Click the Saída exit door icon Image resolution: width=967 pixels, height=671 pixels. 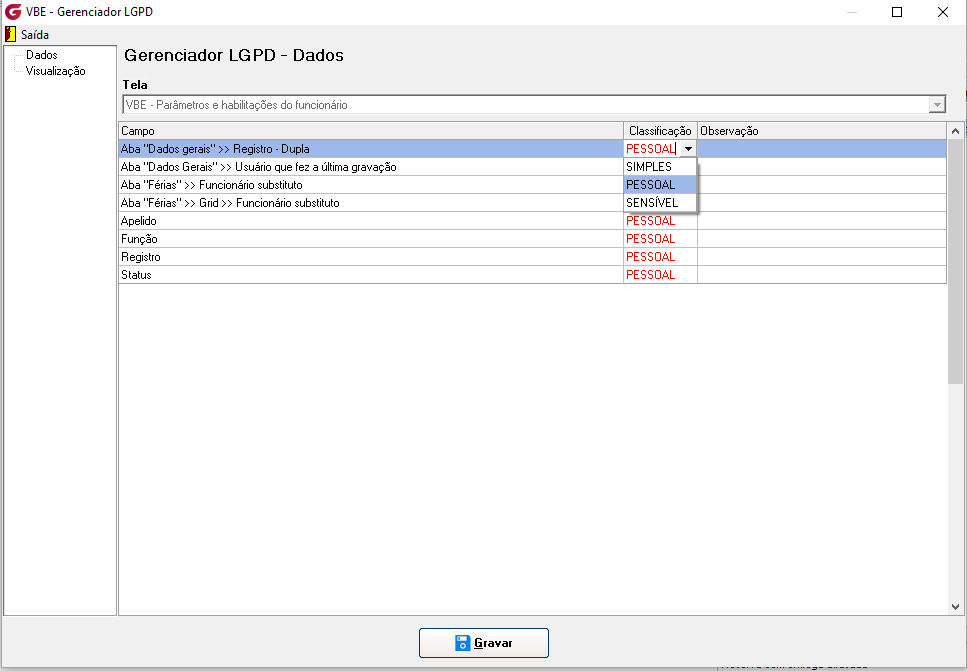tap(10, 35)
